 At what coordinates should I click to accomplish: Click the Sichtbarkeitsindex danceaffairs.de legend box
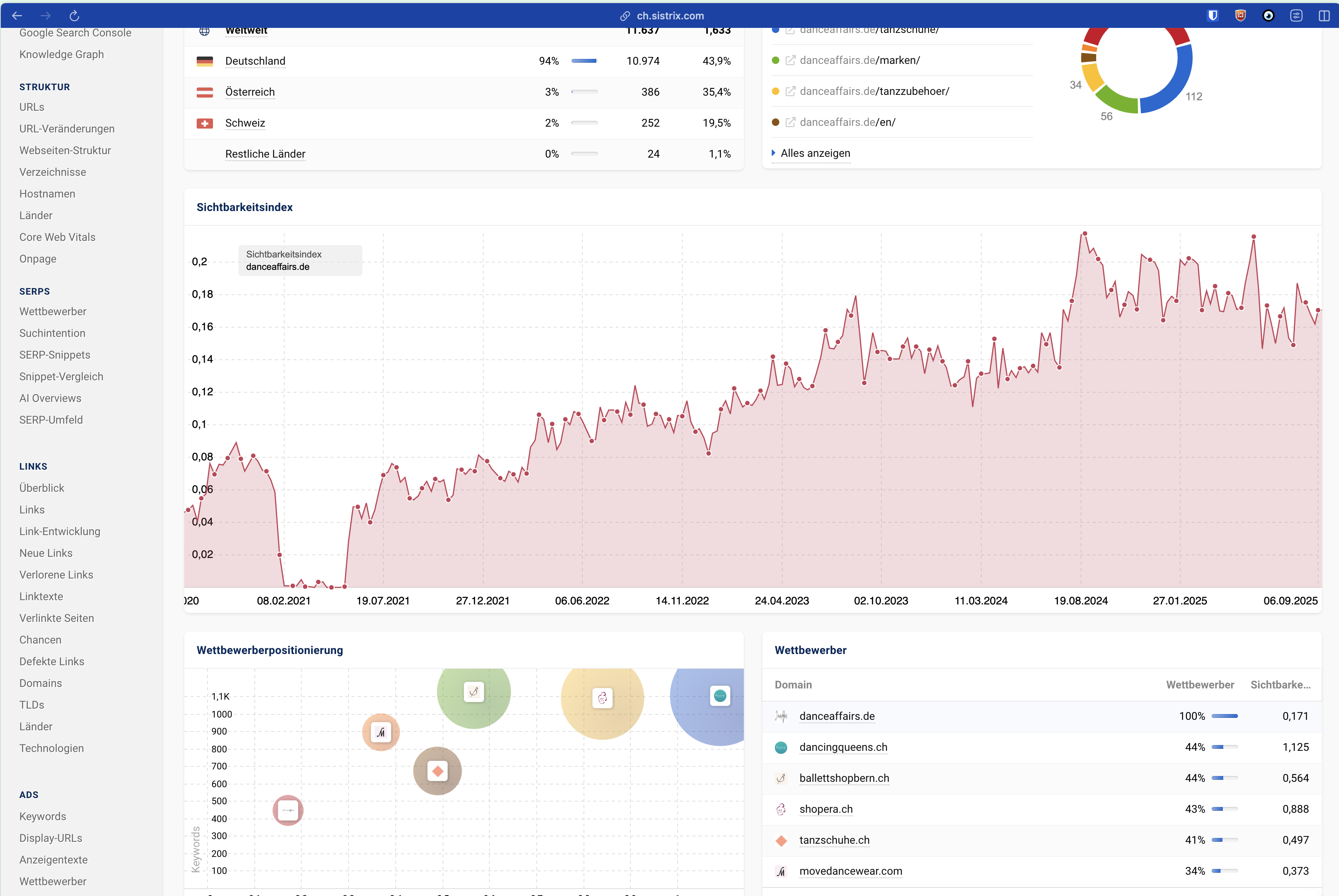(x=300, y=261)
